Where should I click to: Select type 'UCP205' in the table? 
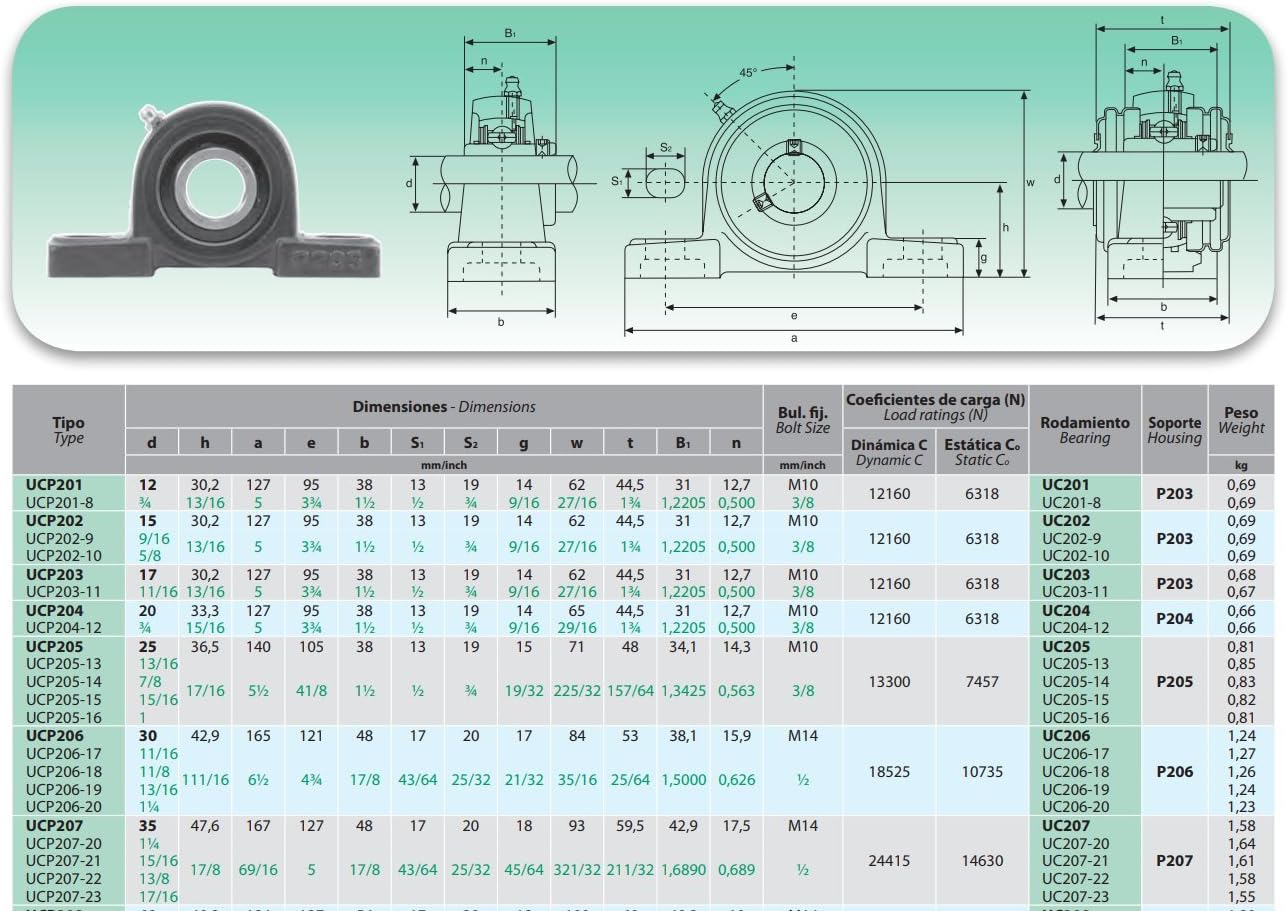coord(55,647)
